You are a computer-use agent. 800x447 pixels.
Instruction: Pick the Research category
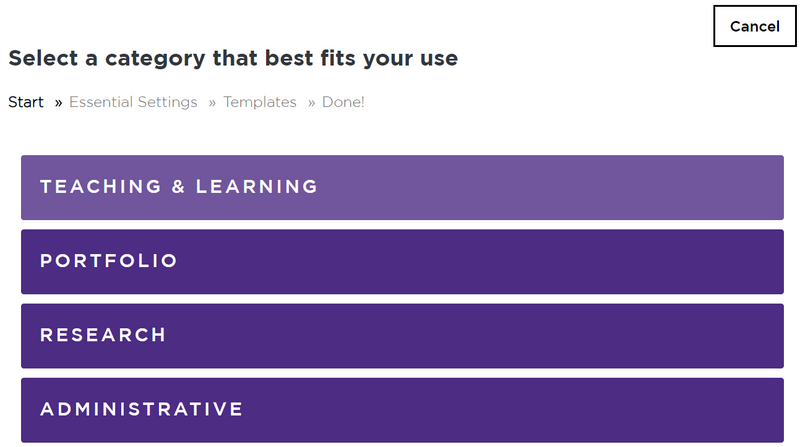[x=402, y=336]
